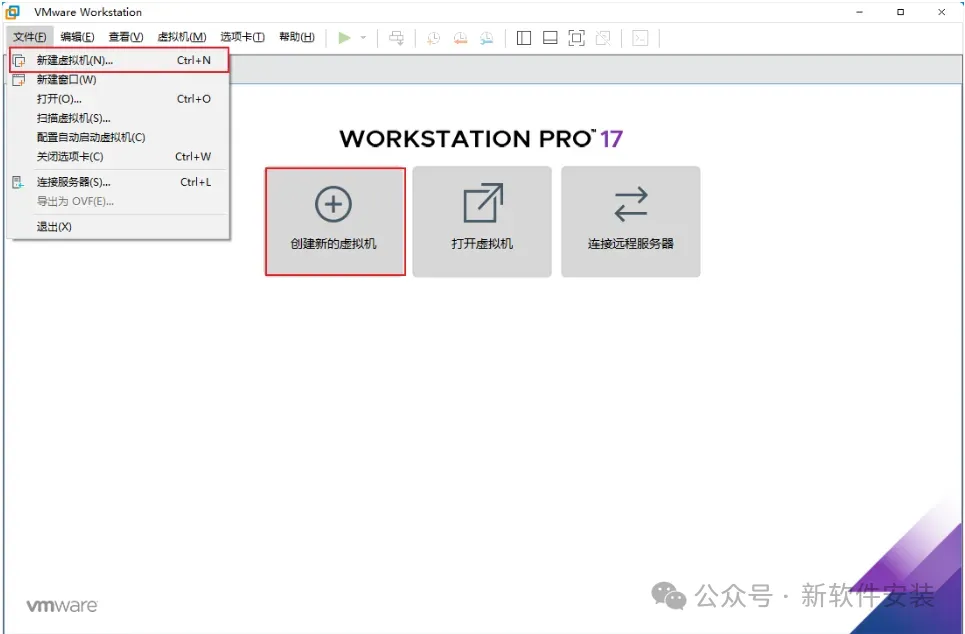
Task: Open the 文件(F) menu
Action: pos(30,37)
